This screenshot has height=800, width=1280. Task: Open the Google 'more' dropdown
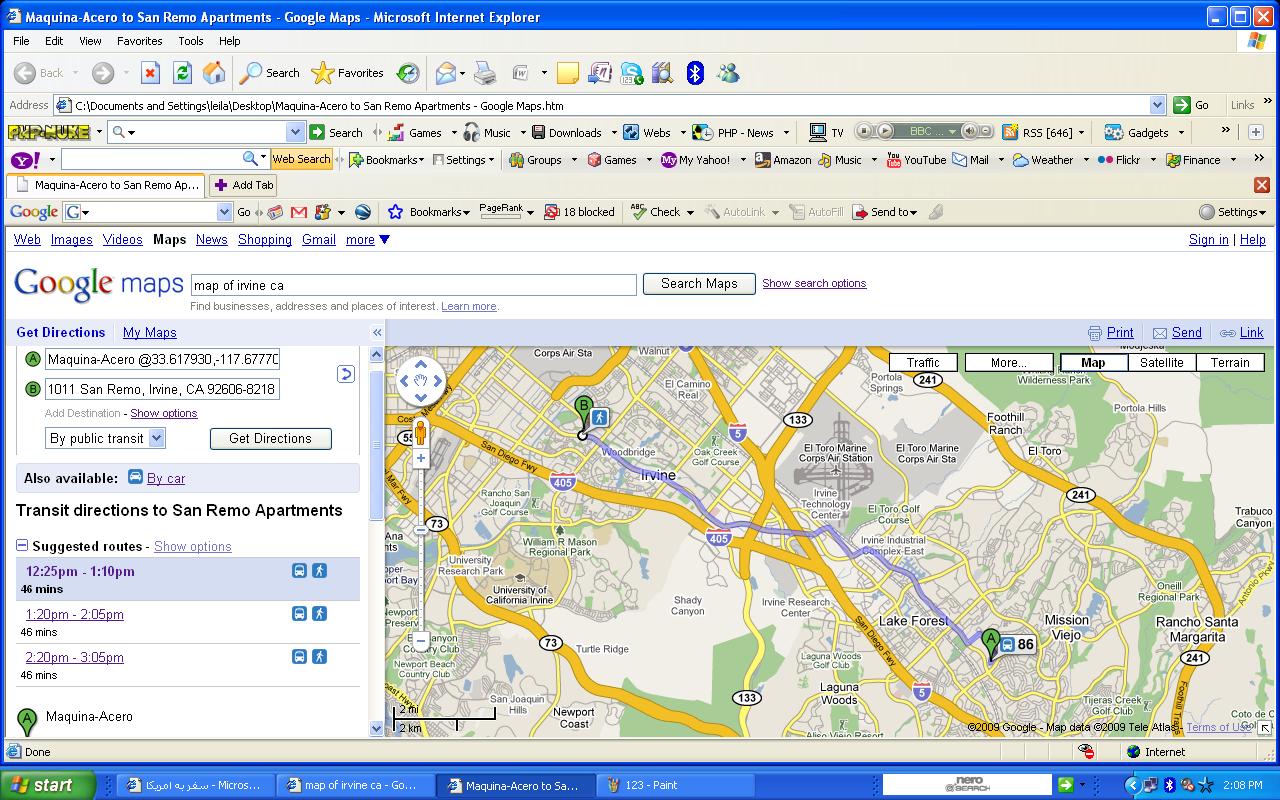point(368,240)
